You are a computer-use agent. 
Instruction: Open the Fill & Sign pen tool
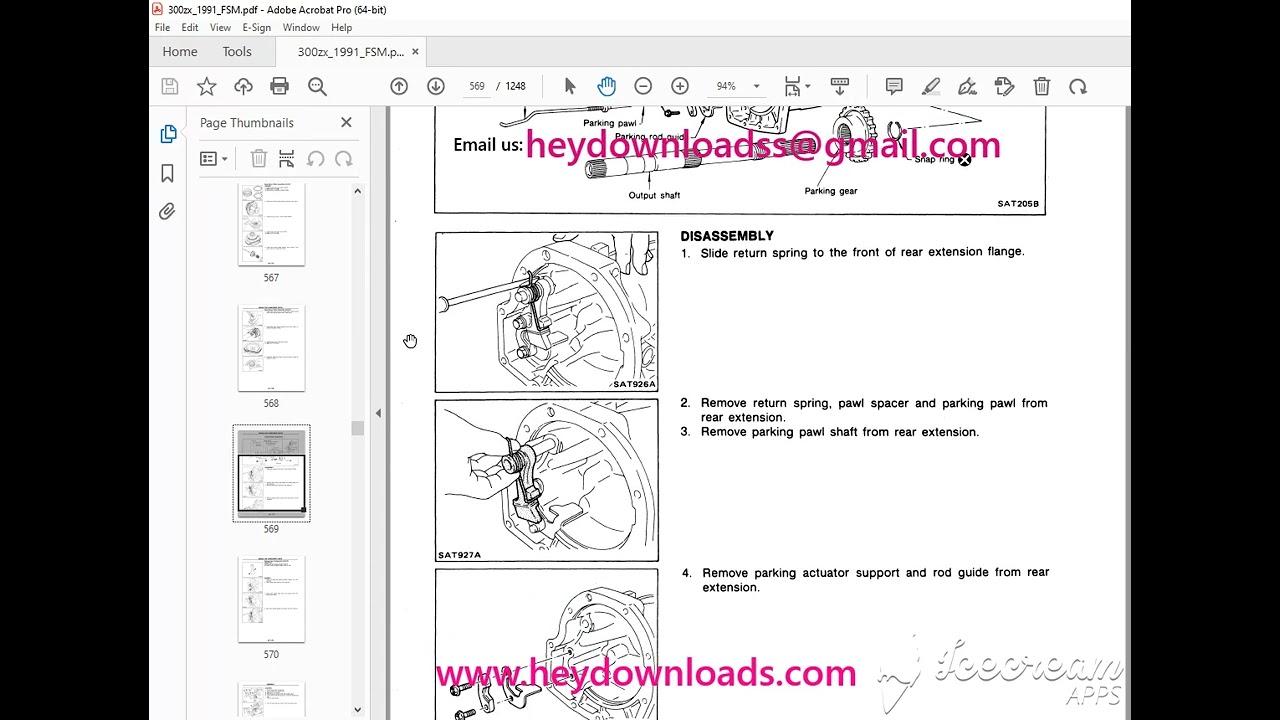point(968,87)
